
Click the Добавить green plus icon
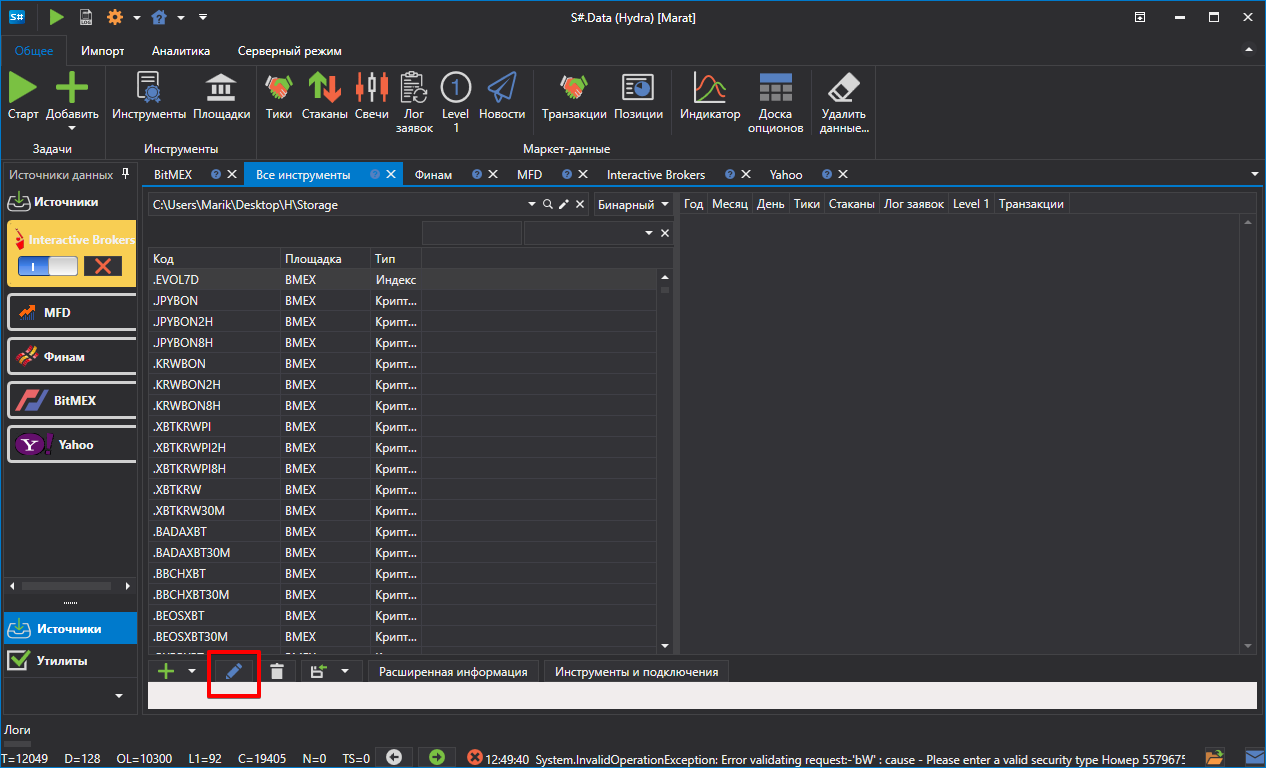click(x=72, y=87)
